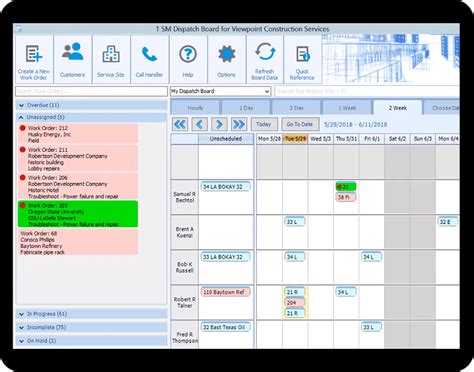The image size is (474, 372).
Task: Select technician Bob K Russell row header
Action: (x=185, y=267)
